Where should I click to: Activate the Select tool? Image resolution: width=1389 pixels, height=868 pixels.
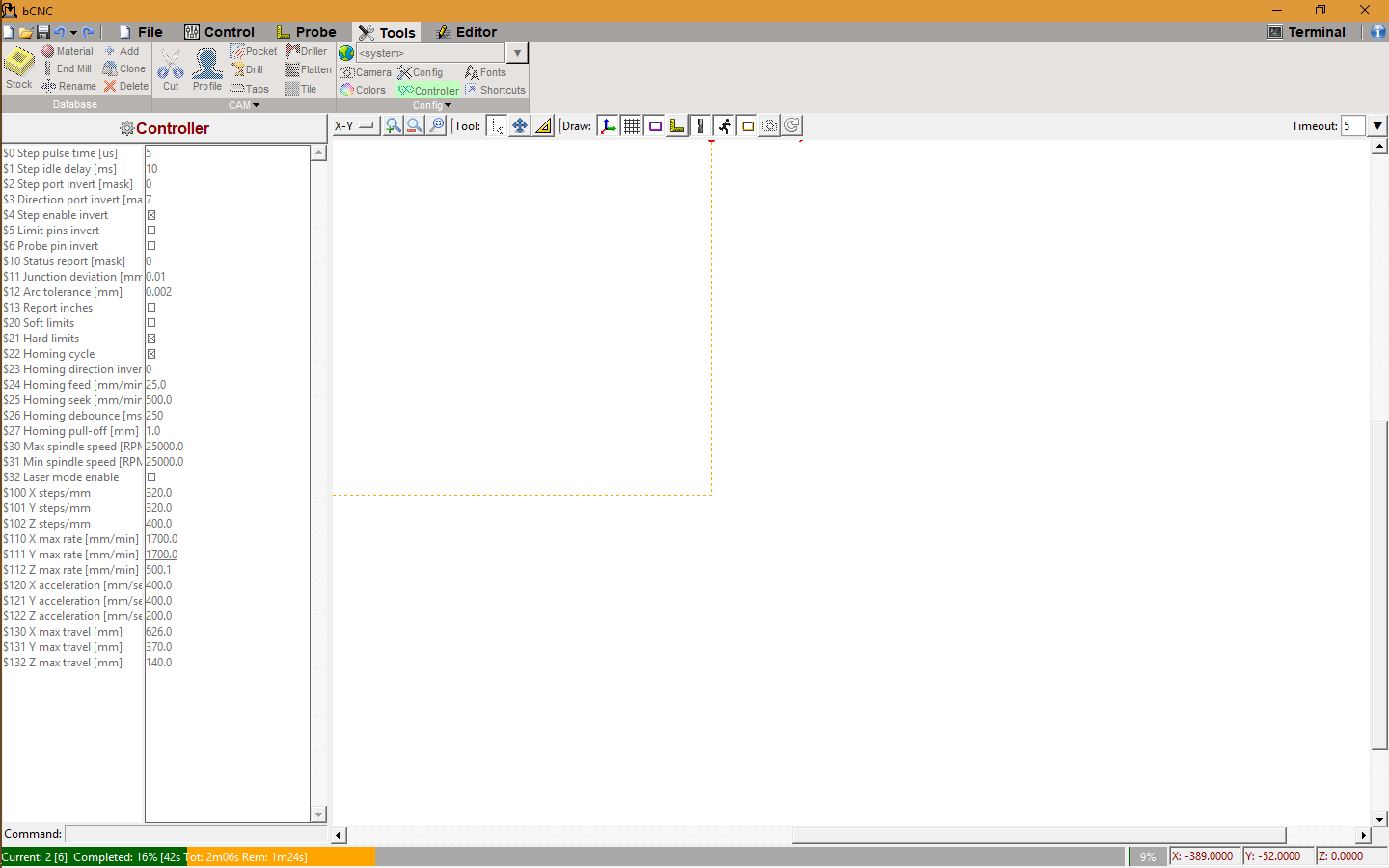pos(496,125)
